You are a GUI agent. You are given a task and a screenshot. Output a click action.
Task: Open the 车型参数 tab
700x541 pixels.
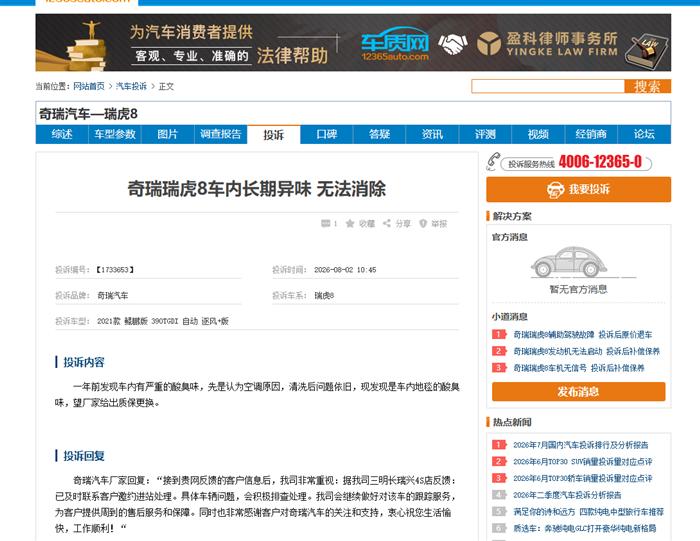[x=115, y=134]
